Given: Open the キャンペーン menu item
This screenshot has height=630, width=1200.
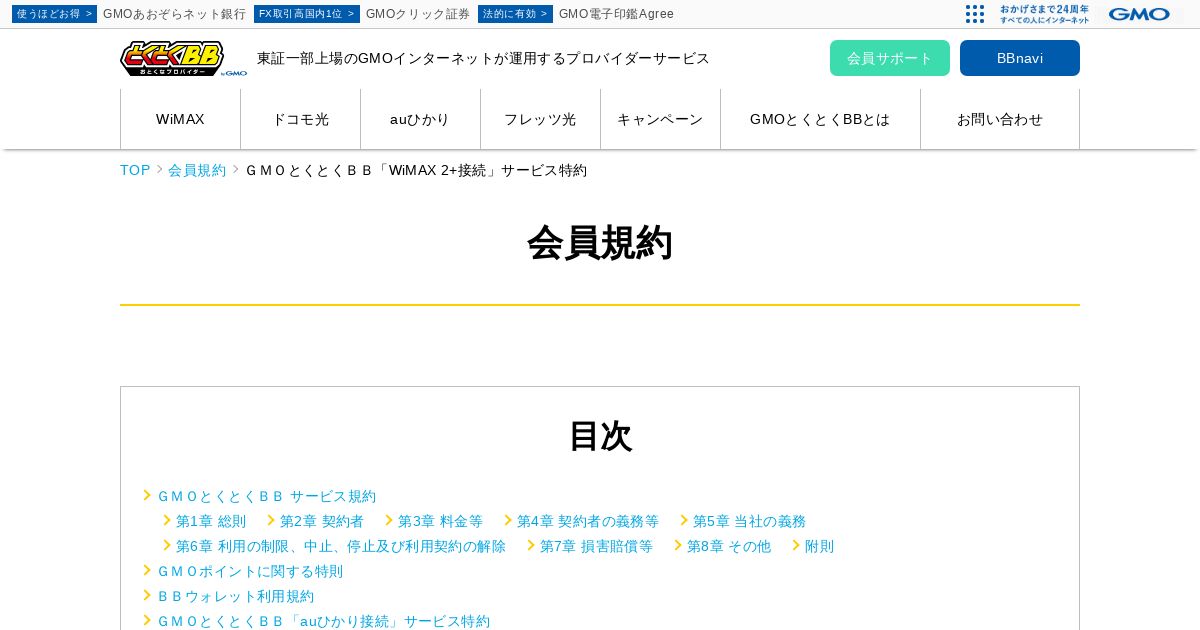Looking at the screenshot, I should [x=660, y=119].
